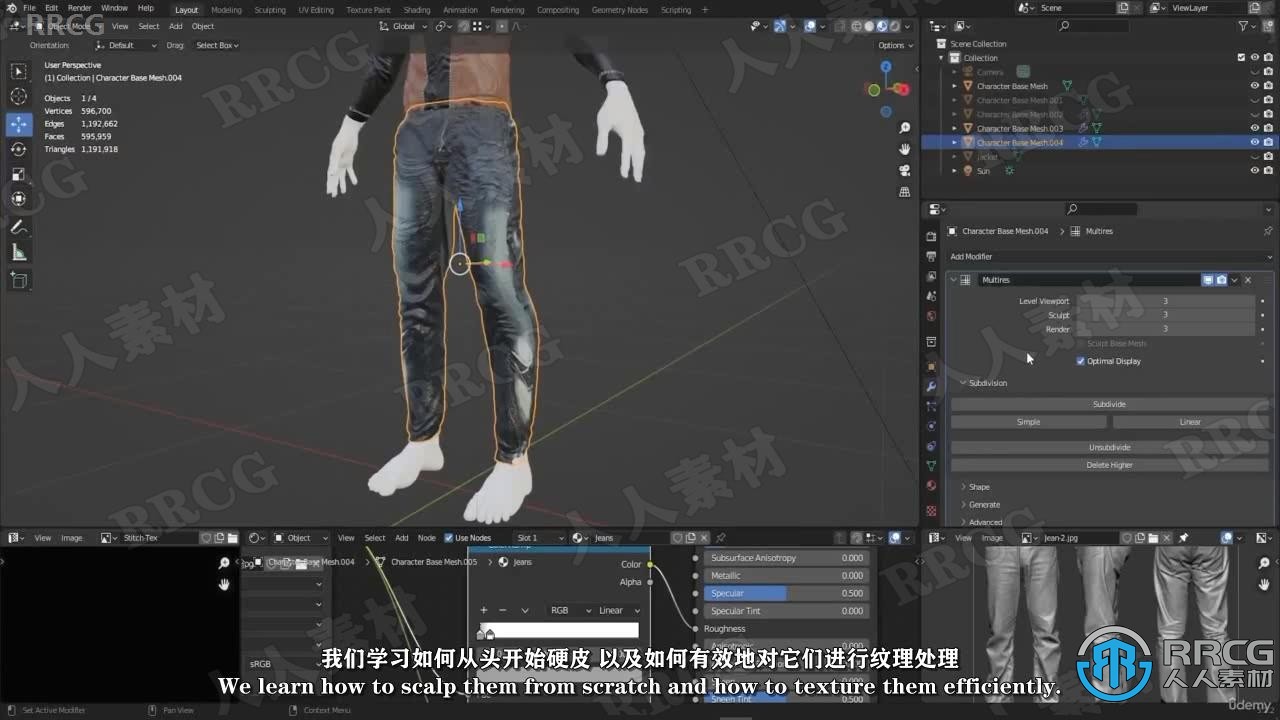Switch to the Sculpting workspace tab

coord(270,10)
